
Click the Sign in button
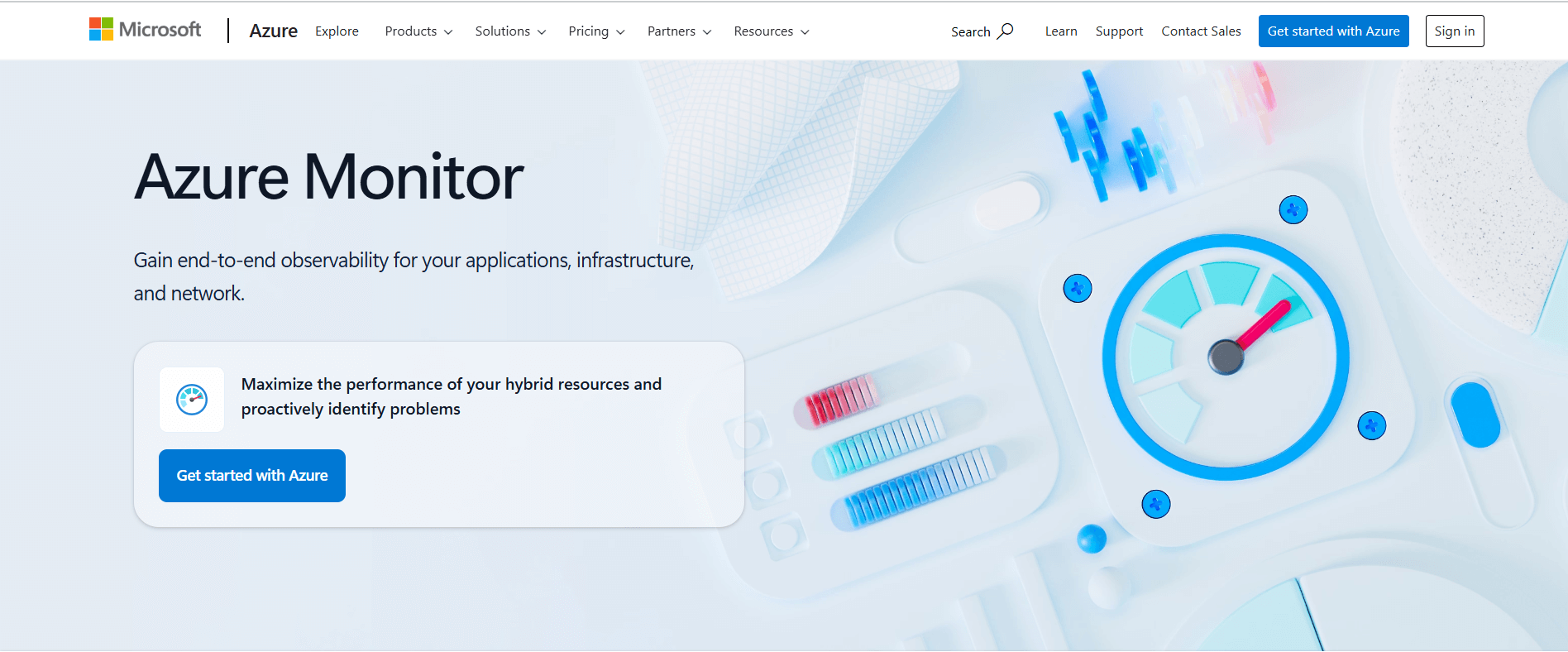1455,31
